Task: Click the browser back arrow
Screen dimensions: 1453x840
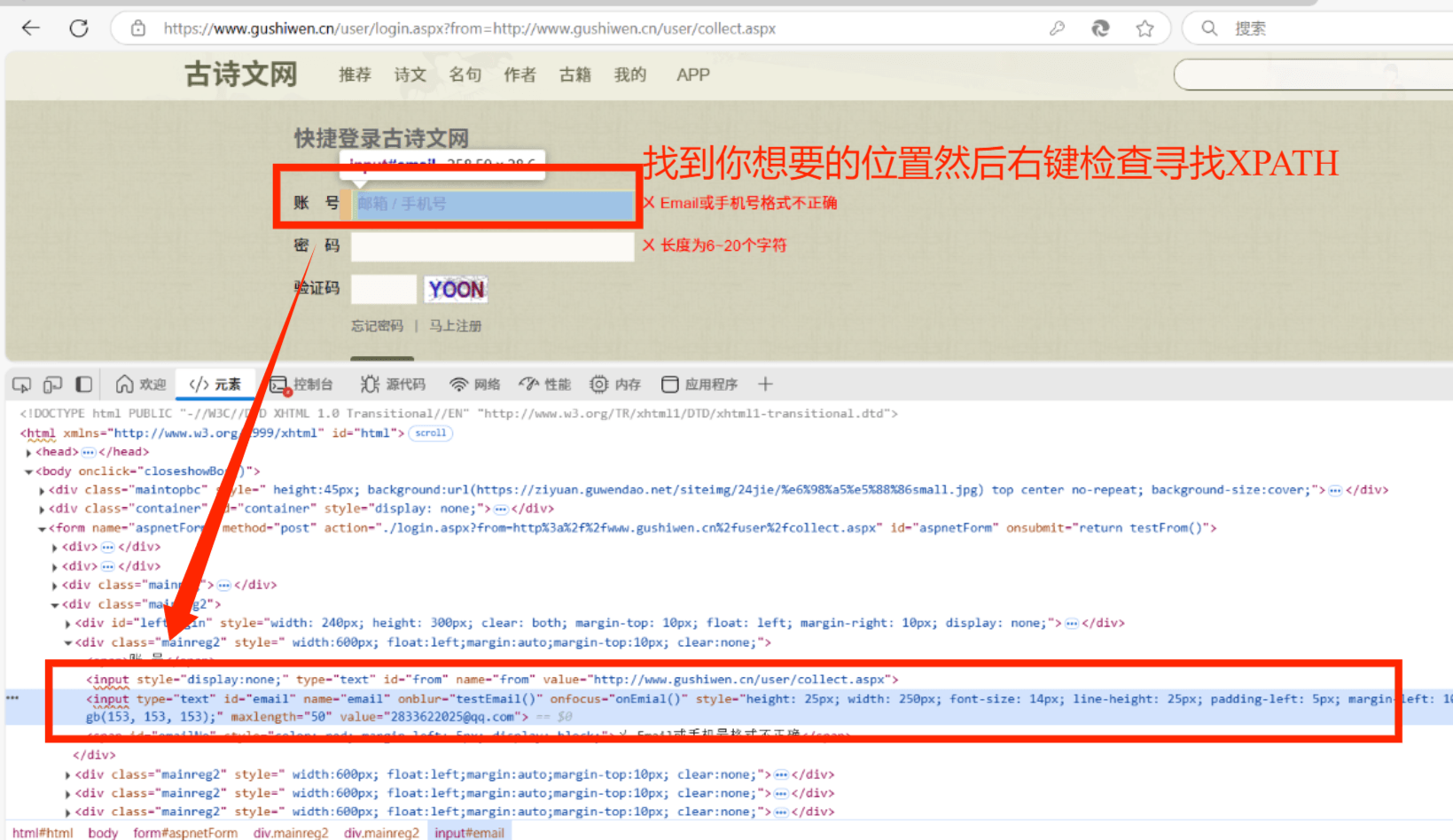Action: point(31,28)
